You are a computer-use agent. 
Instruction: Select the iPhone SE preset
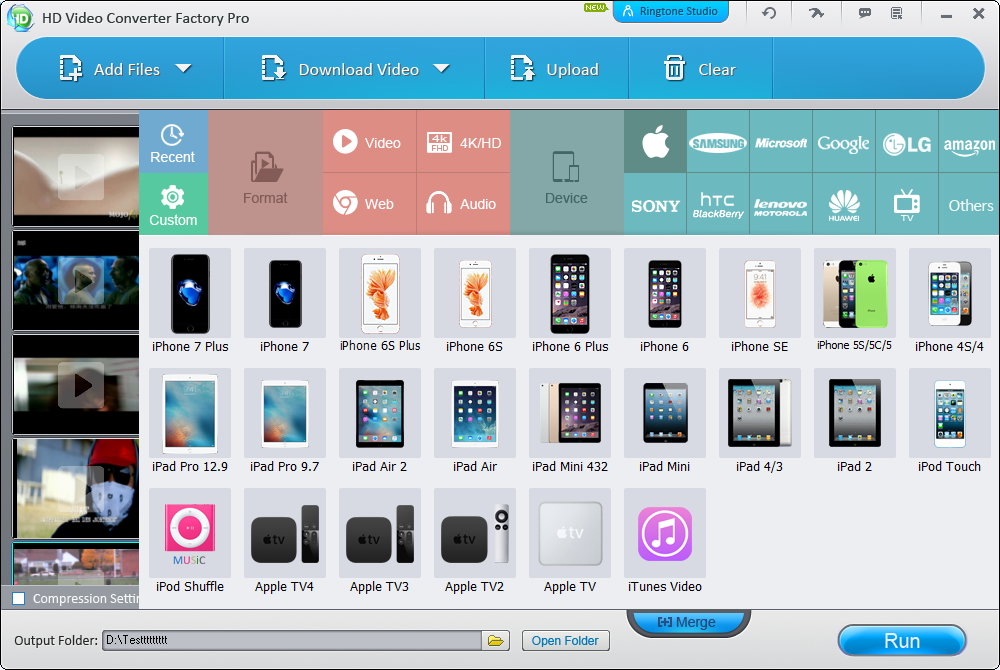coord(760,302)
